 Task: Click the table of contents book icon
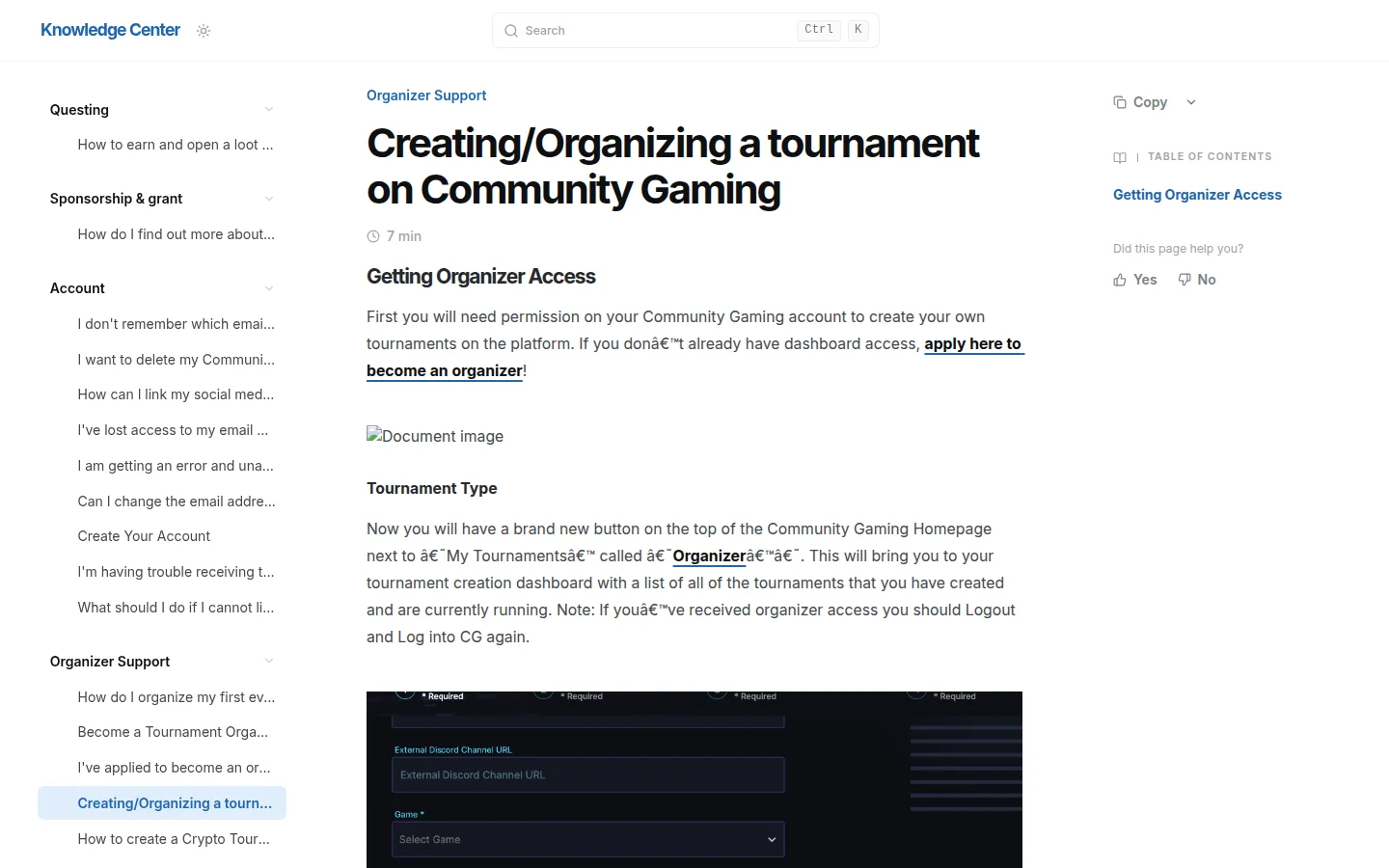[1120, 157]
